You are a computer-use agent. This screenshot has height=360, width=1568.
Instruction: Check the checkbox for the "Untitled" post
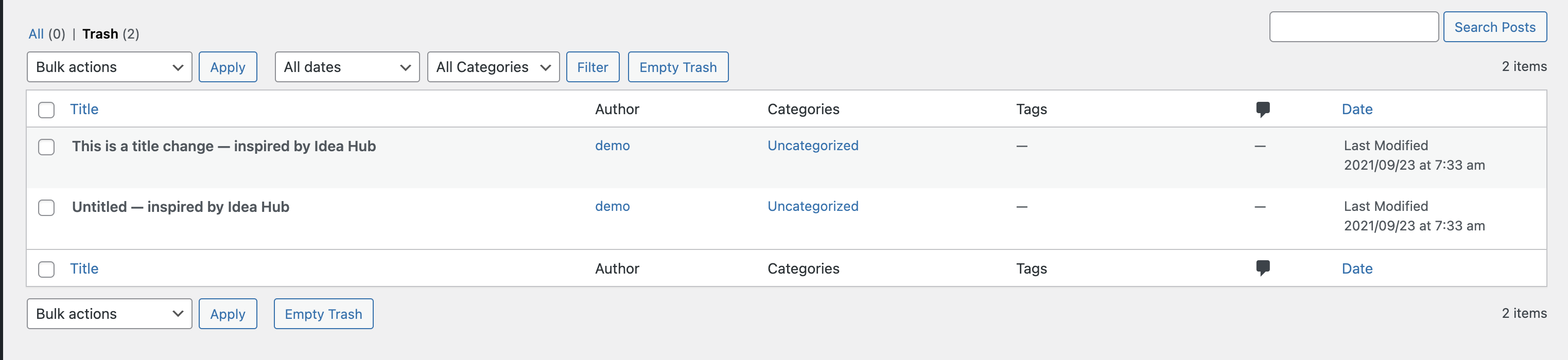46,207
